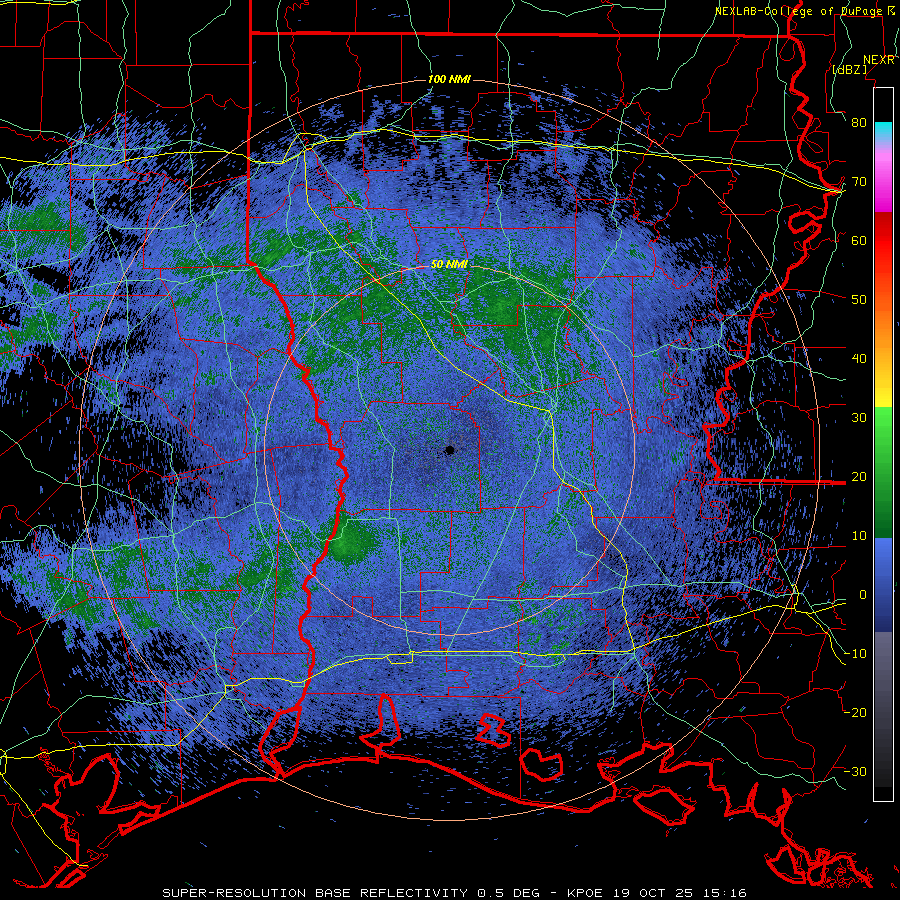Click the -10 dBZ value on the legend
Viewport: 900px width, 900px height.
(855, 654)
